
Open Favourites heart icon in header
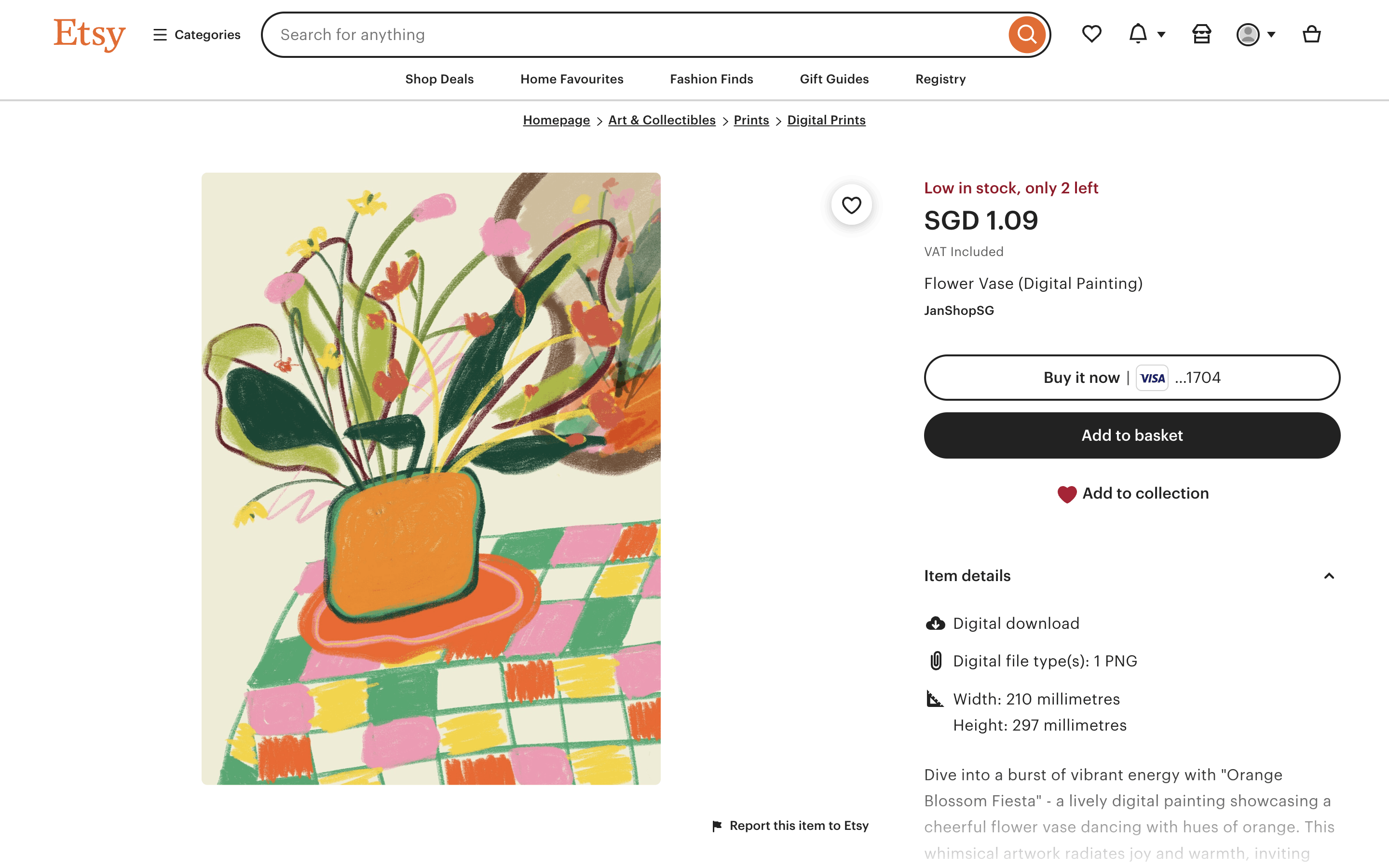pos(1091,34)
